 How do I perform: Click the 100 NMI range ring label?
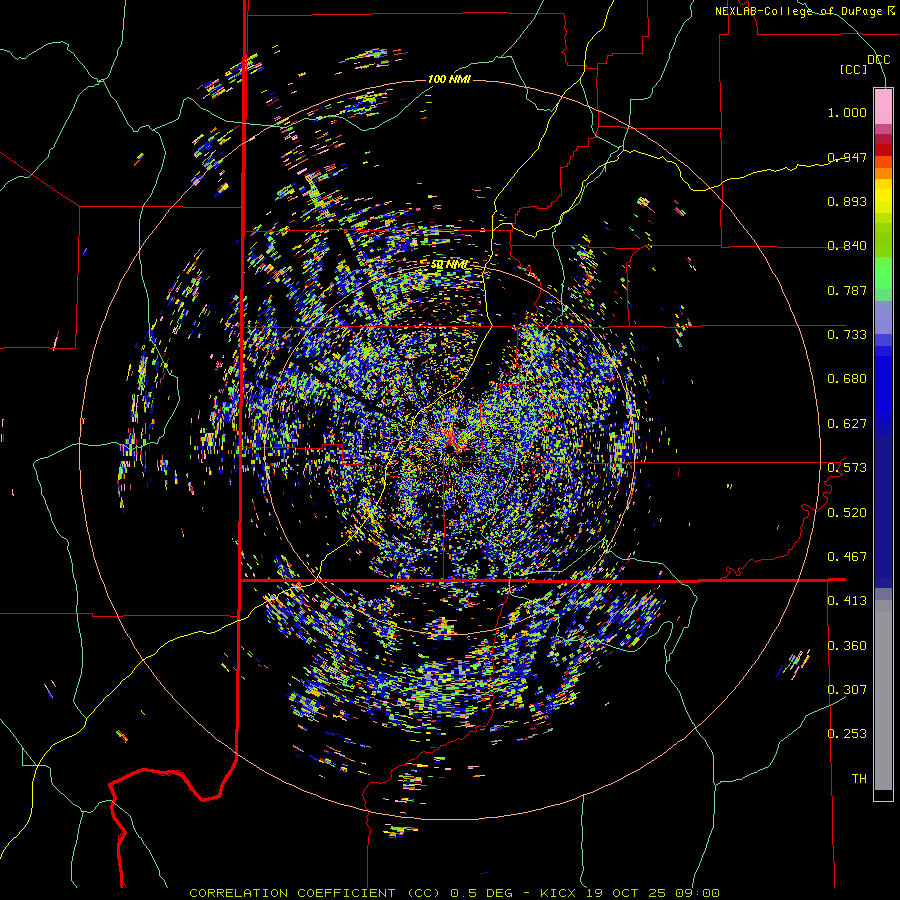pos(449,79)
